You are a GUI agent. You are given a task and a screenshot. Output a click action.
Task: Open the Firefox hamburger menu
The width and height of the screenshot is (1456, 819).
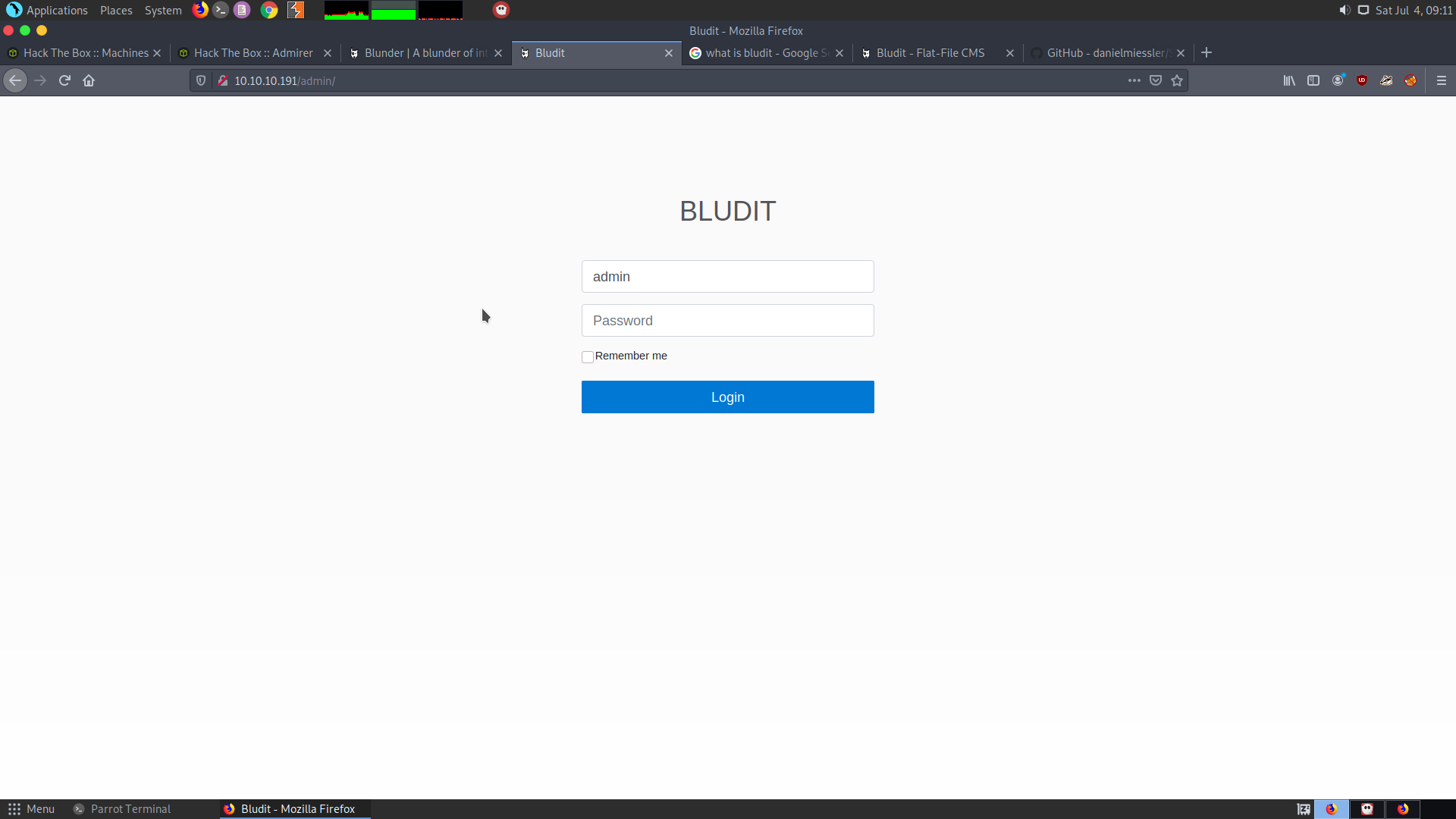click(1442, 80)
